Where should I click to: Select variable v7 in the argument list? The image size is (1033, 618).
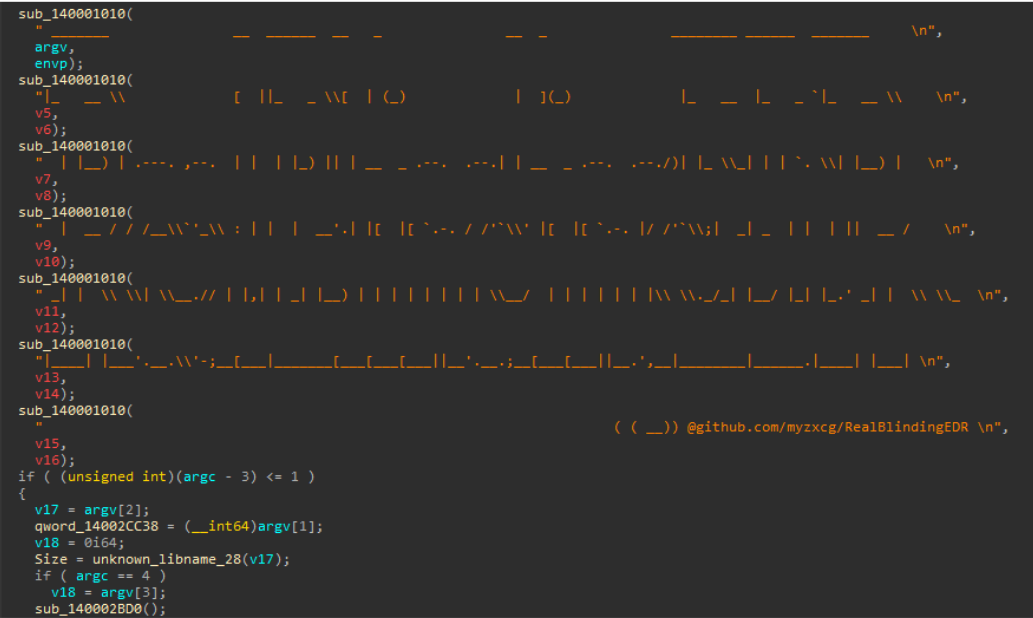coord(43,179)
